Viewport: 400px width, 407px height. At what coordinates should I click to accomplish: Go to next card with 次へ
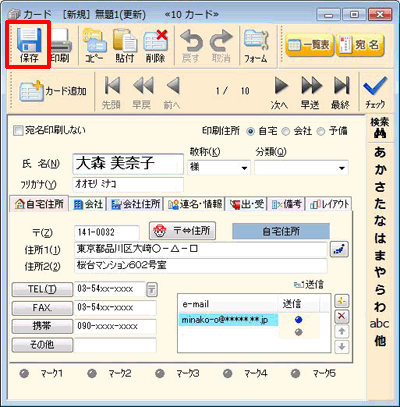pyautogui.click(x=281, y=86)
